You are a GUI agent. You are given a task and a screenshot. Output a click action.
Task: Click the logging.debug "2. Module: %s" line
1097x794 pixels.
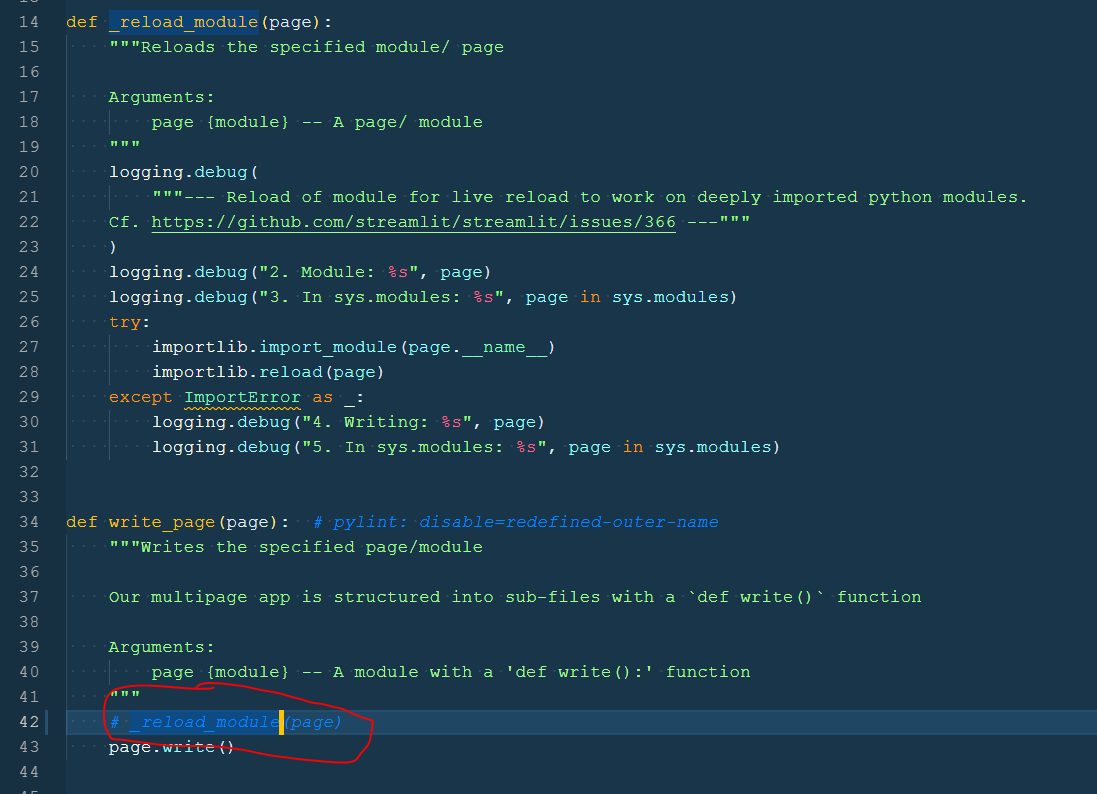299,272
